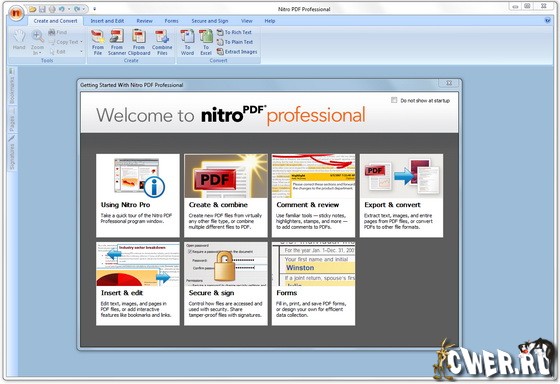Open the Bookmarks side panel tab

(x=12, y=86)
